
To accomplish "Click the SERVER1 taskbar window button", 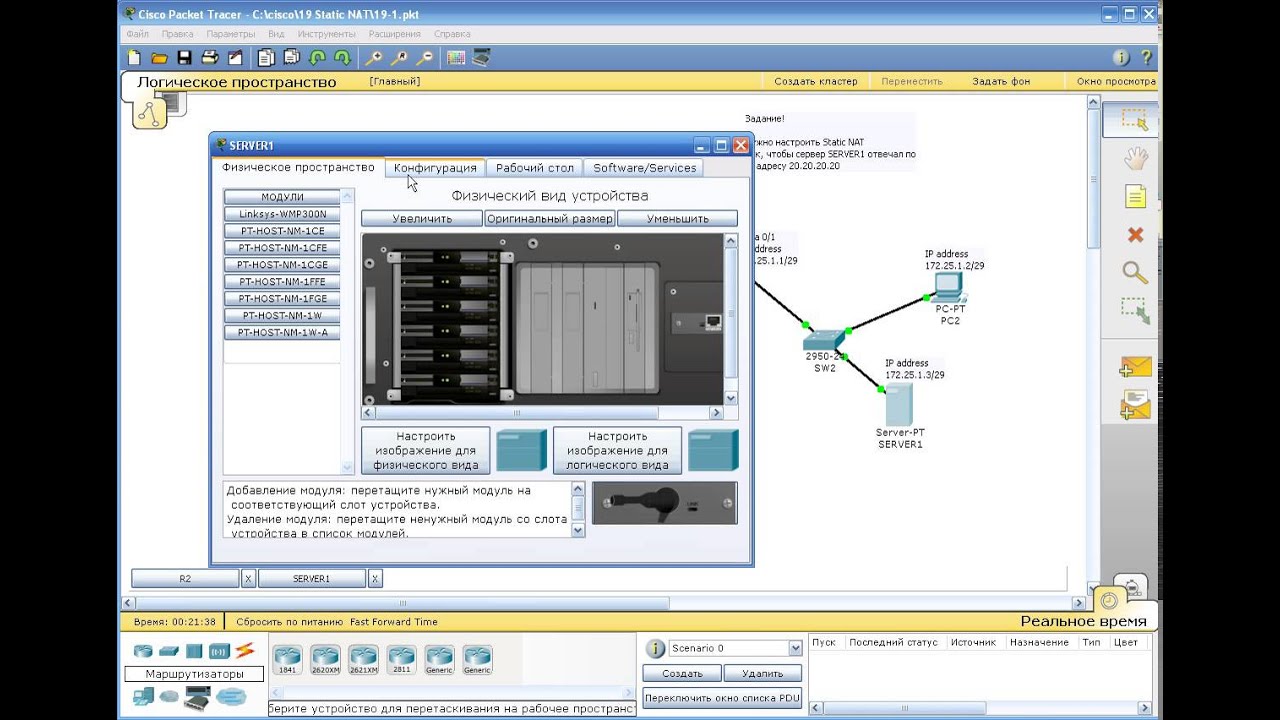I will pos(311,579).
